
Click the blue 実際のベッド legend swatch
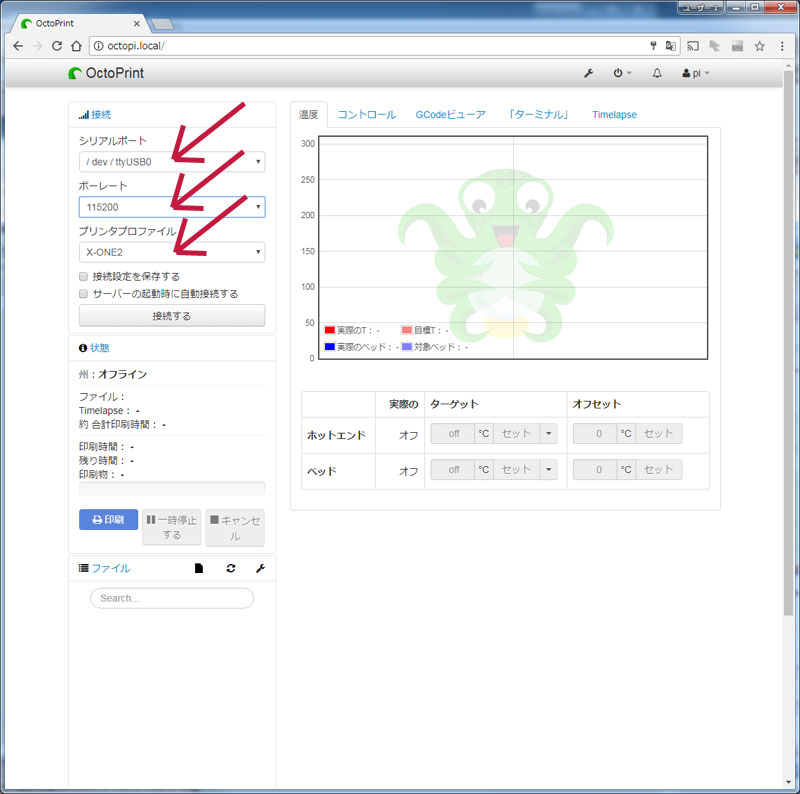coord(330,347)
